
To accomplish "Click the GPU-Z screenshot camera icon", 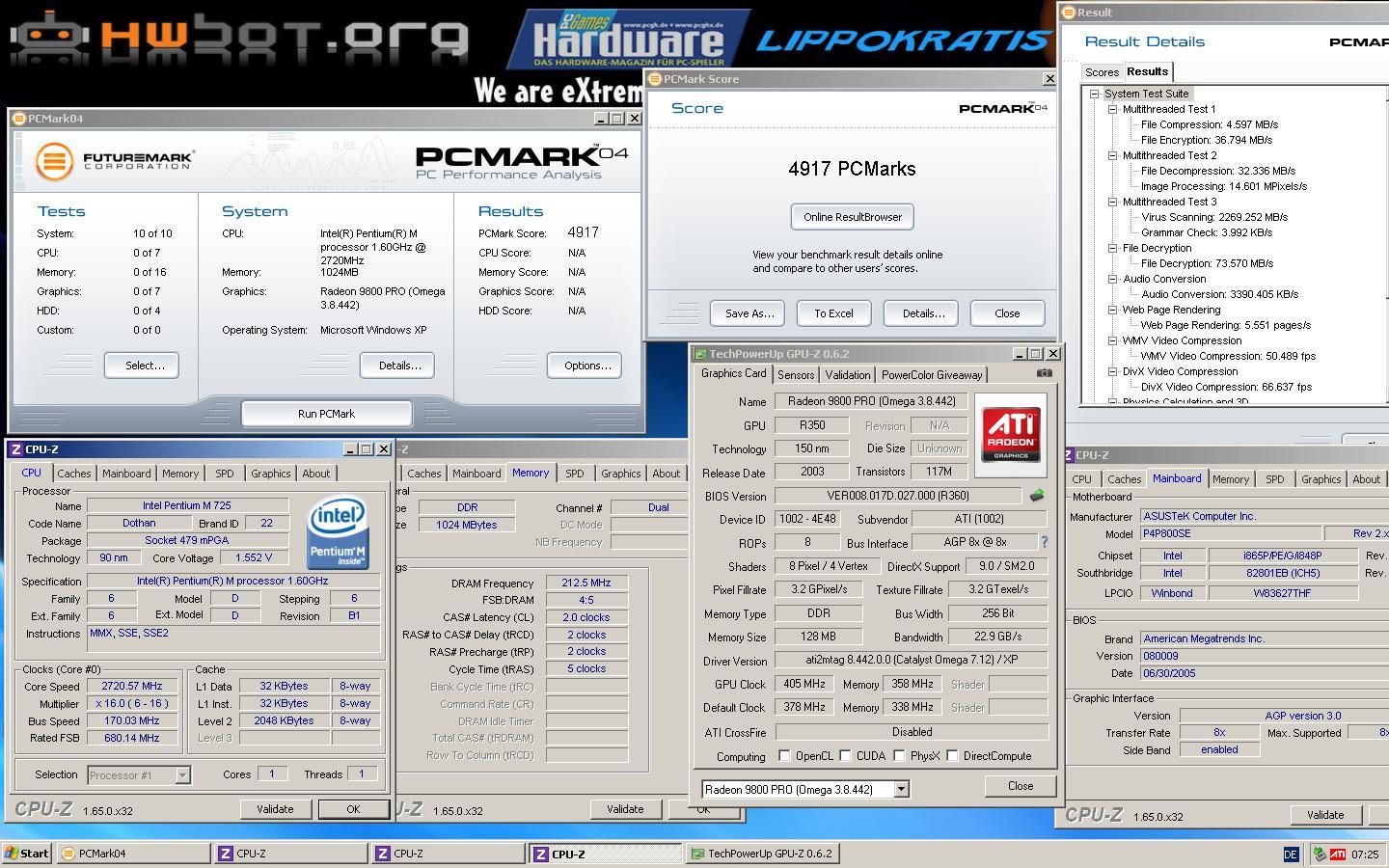I will [x=1044, y=373].
